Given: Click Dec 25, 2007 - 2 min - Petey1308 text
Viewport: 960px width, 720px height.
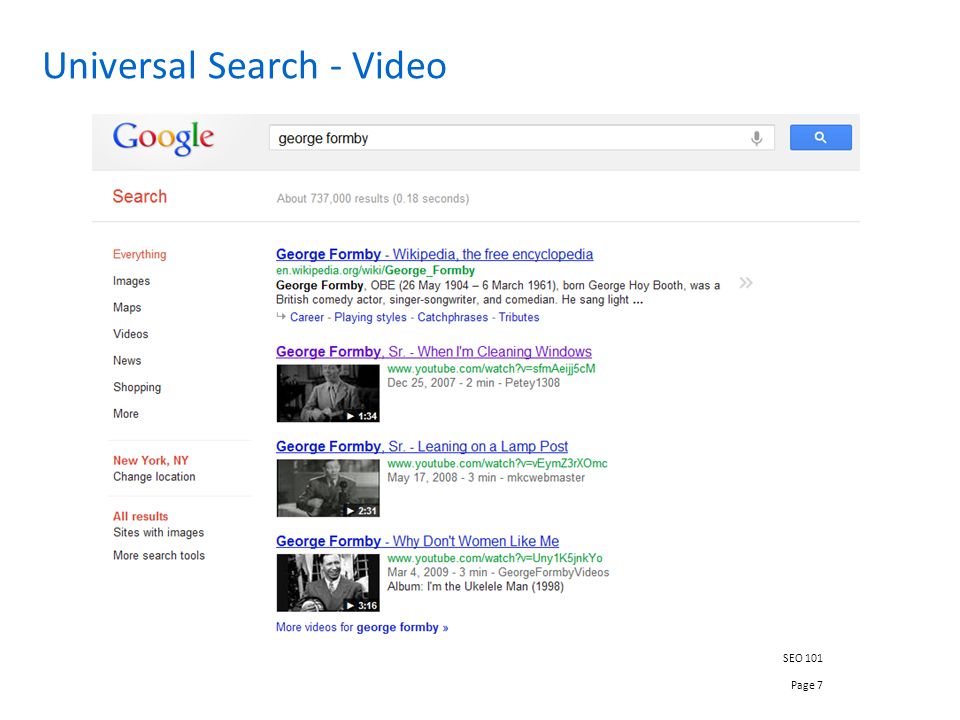Looking at the screenshot, I should coord(473,383).
